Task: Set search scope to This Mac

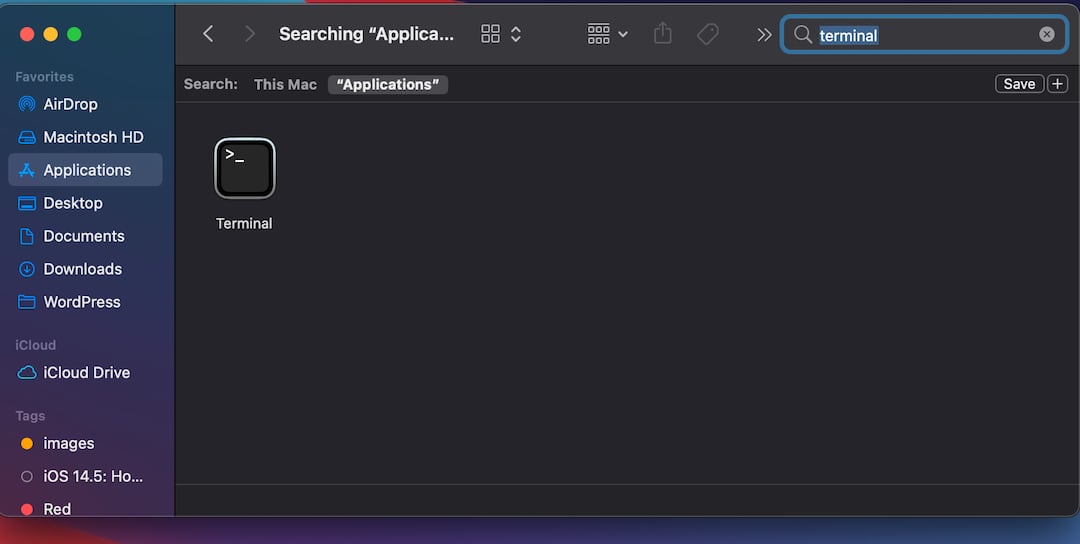Action: coord(285,84)
